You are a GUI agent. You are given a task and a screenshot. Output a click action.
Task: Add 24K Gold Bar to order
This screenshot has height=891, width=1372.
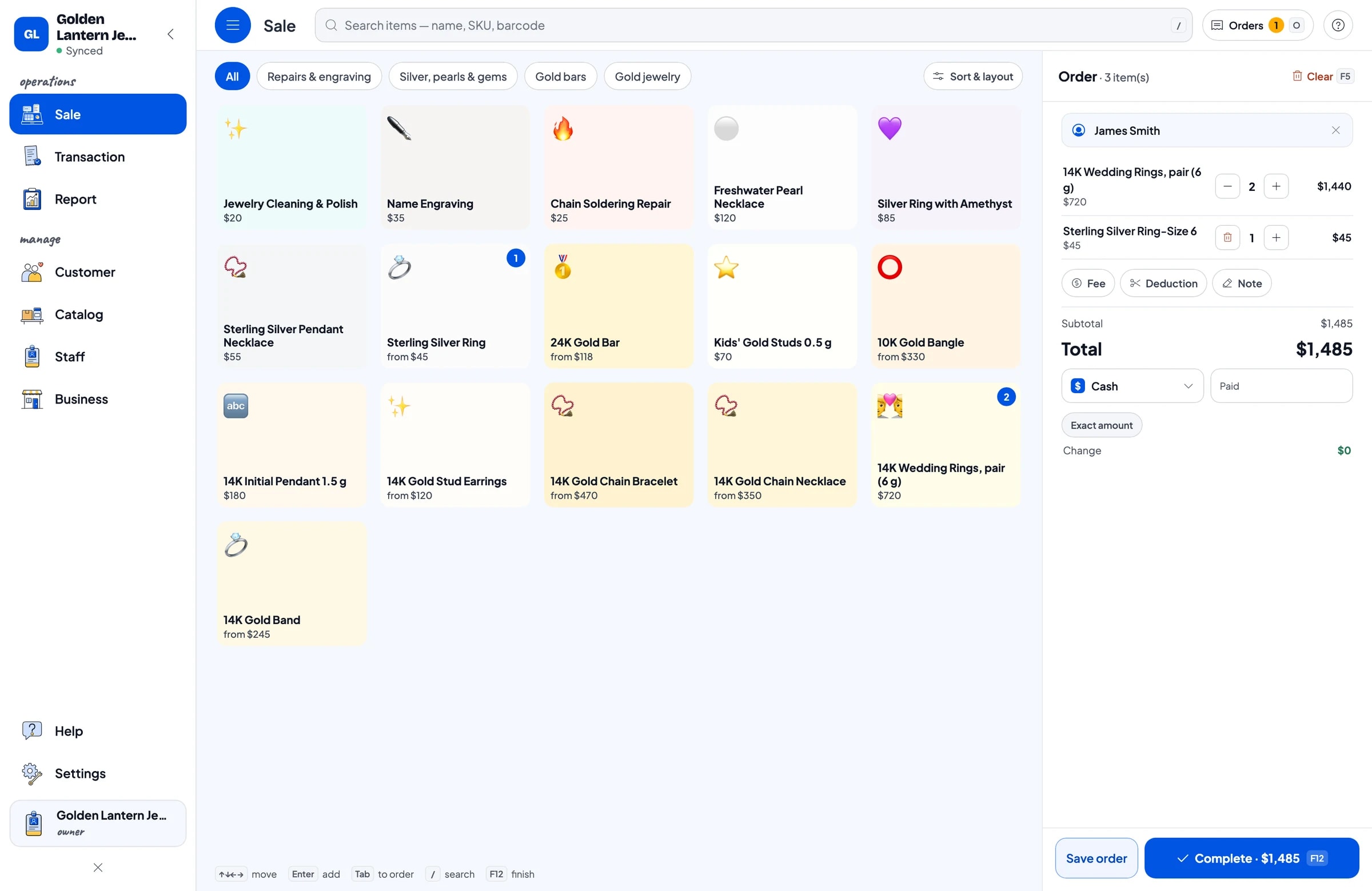click(618, 306)
